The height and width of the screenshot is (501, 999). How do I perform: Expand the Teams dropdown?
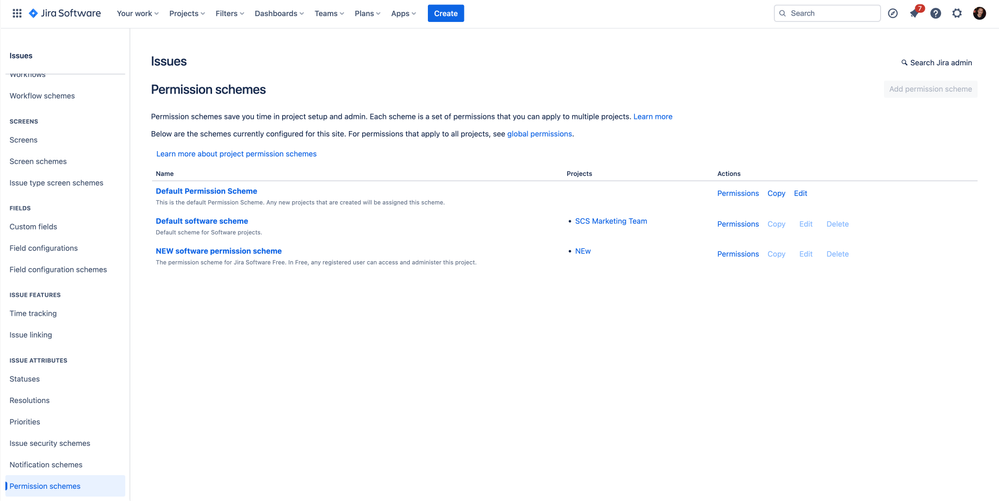point(329,13)
